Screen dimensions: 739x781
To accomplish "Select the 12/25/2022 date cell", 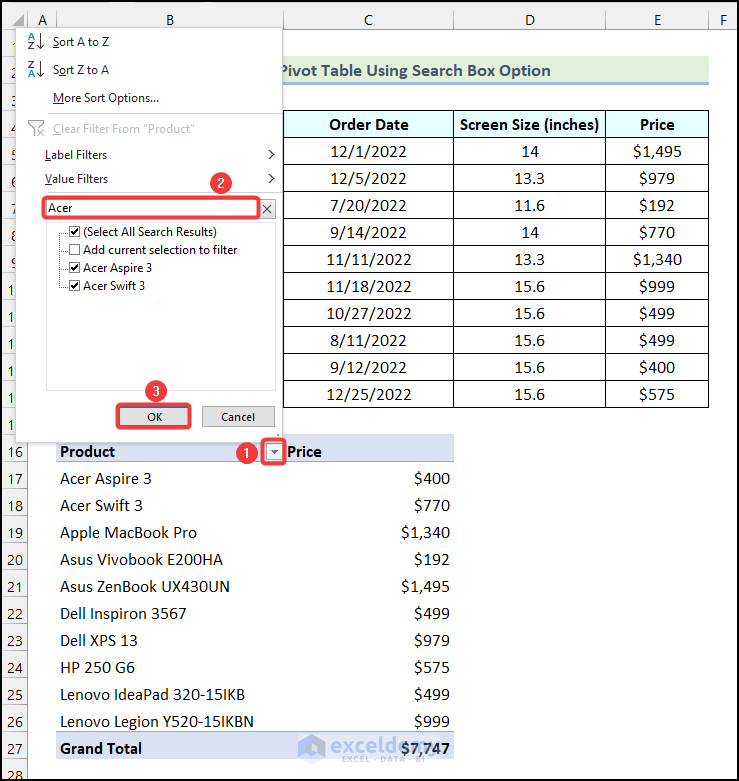I will [369, 394].
